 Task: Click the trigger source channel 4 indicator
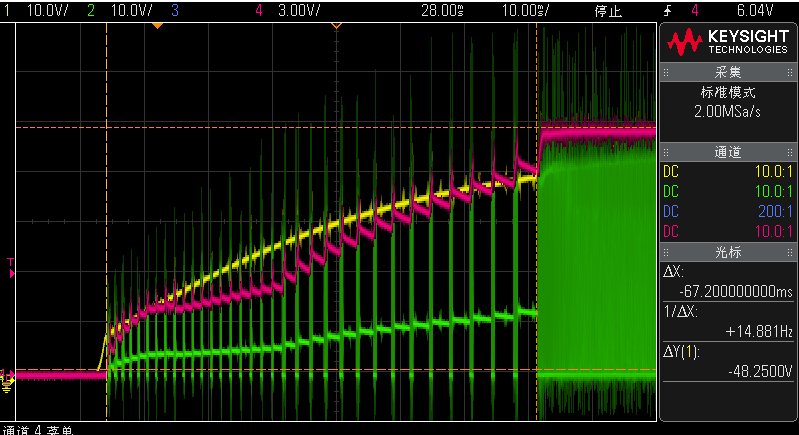(695, 10)
